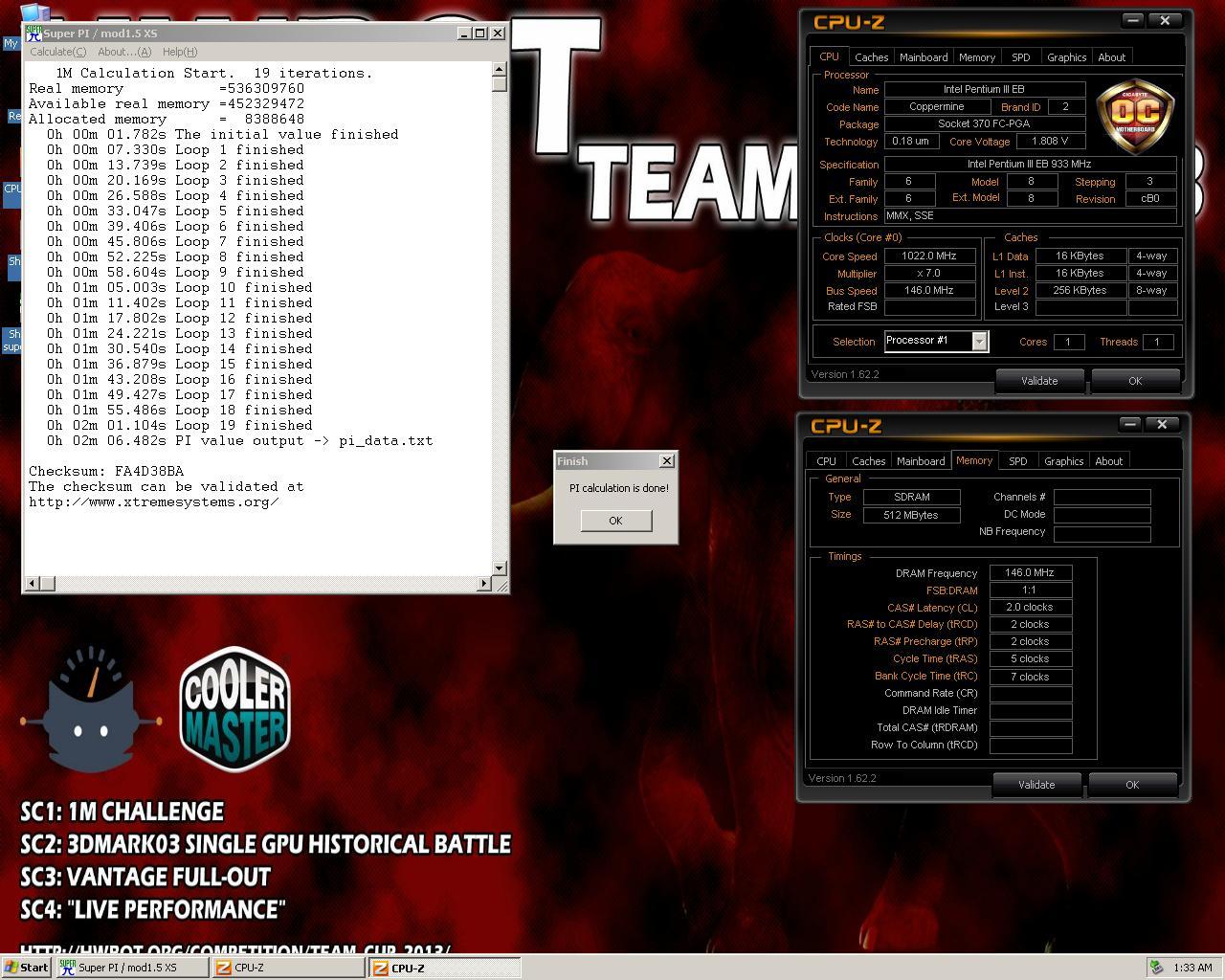Select Caches tab in upper CPU-Z window
Viewport: 1225px width, 980px height.
tap(871, 57)
